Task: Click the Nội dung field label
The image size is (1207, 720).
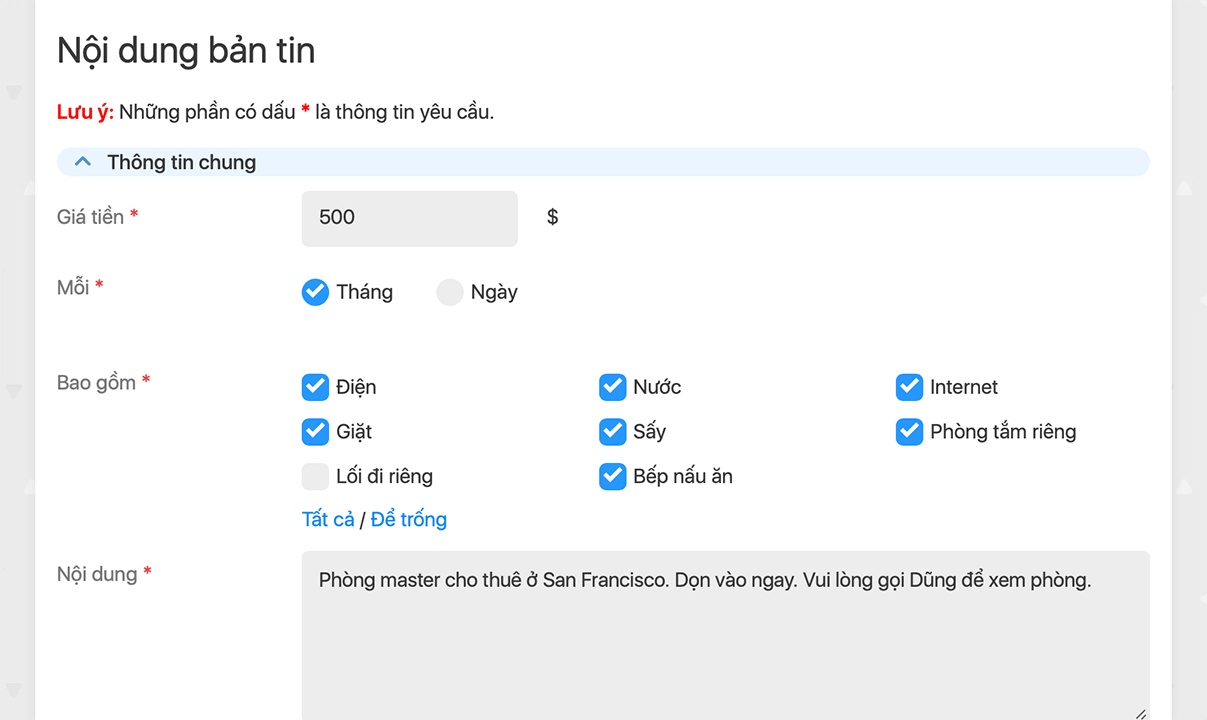Action: click(97, 574)
